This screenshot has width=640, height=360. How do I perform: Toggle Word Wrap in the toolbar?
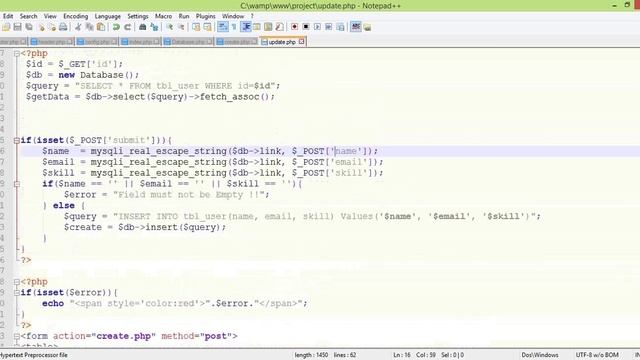coord(222,27)
